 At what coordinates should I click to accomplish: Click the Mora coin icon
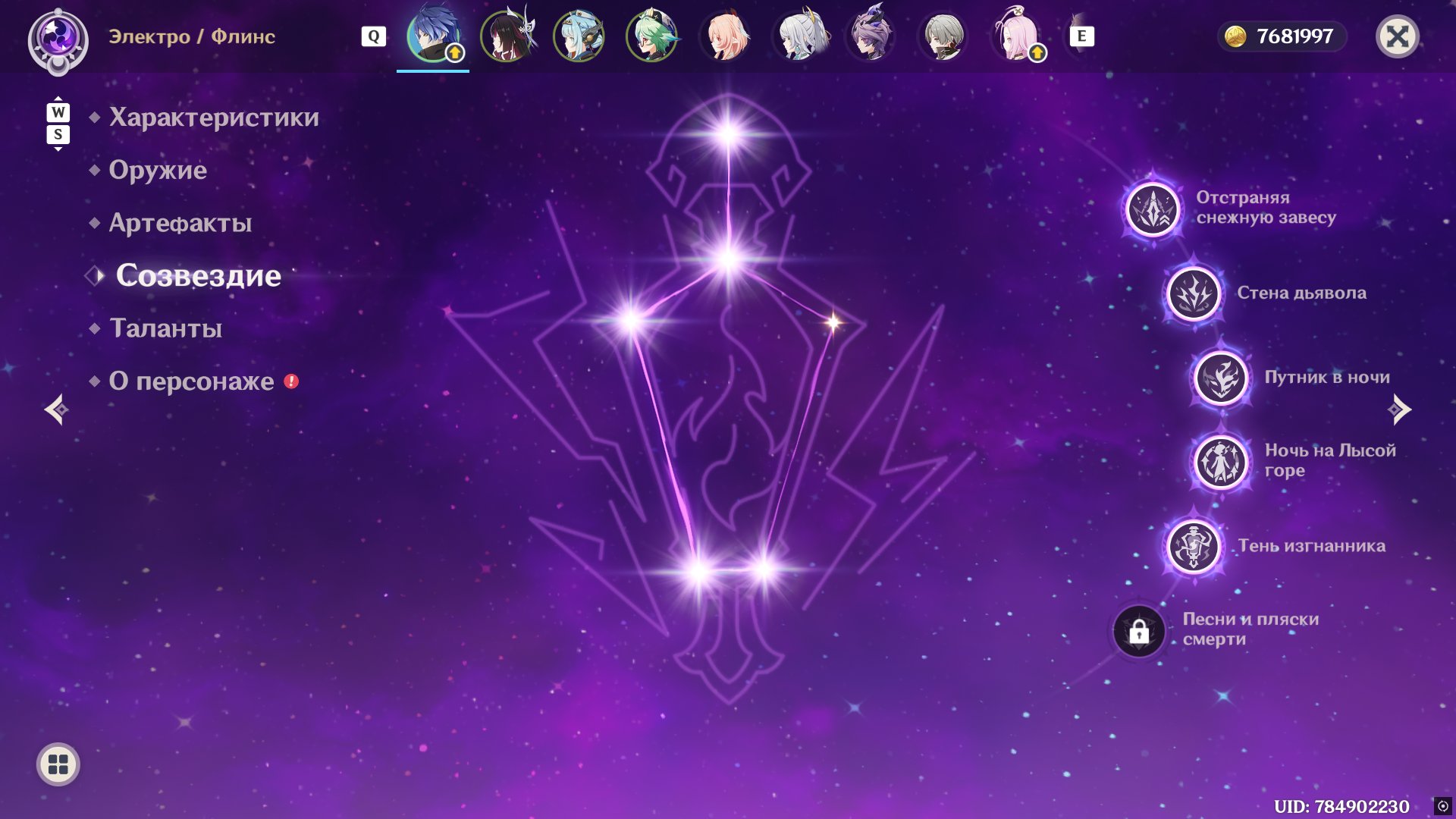(1235, 36)
